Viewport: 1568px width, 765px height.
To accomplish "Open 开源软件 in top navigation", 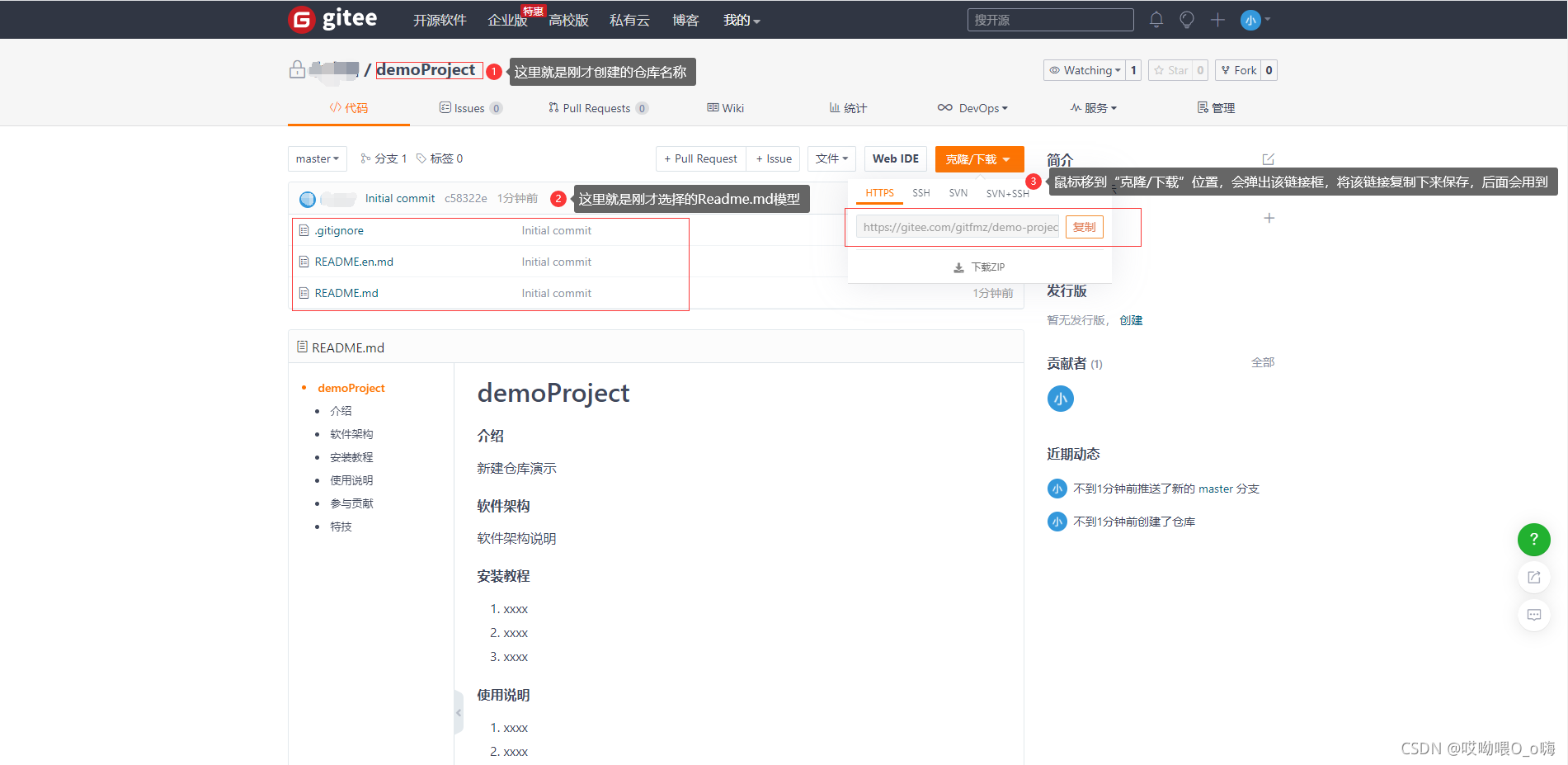I will (440, 20).
